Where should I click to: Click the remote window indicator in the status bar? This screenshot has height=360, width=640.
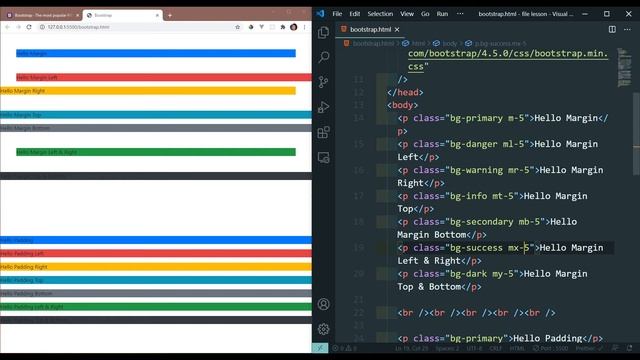320,348
